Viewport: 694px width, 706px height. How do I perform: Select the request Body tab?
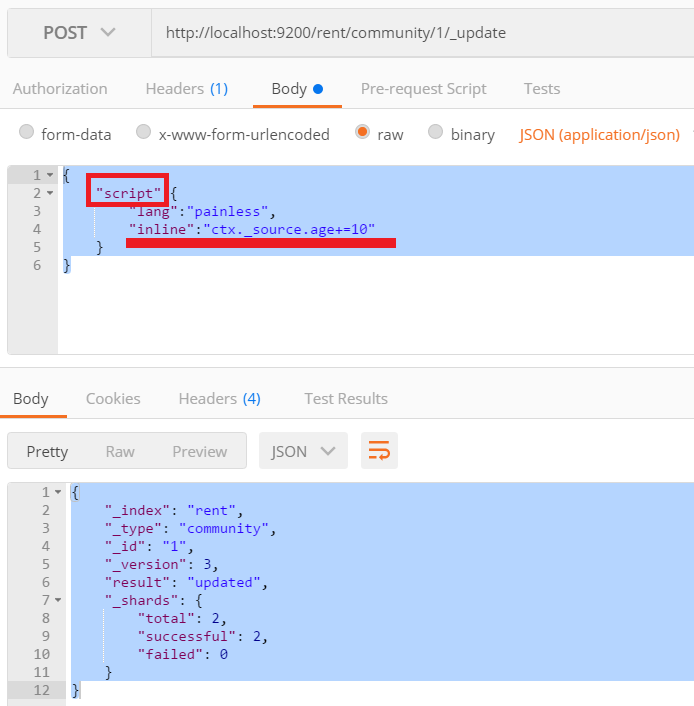[297, 89]
